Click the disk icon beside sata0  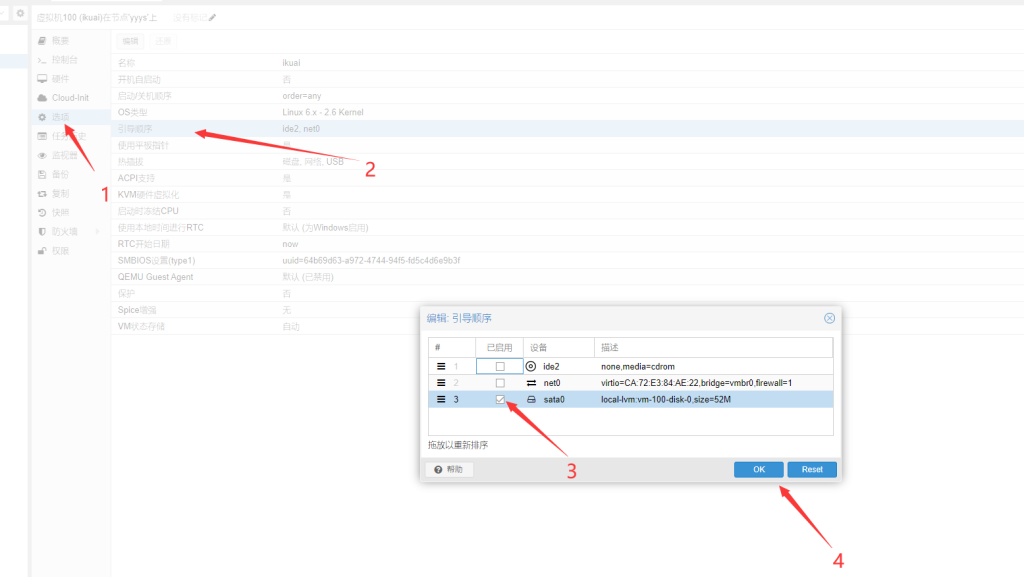pos(531,399)
